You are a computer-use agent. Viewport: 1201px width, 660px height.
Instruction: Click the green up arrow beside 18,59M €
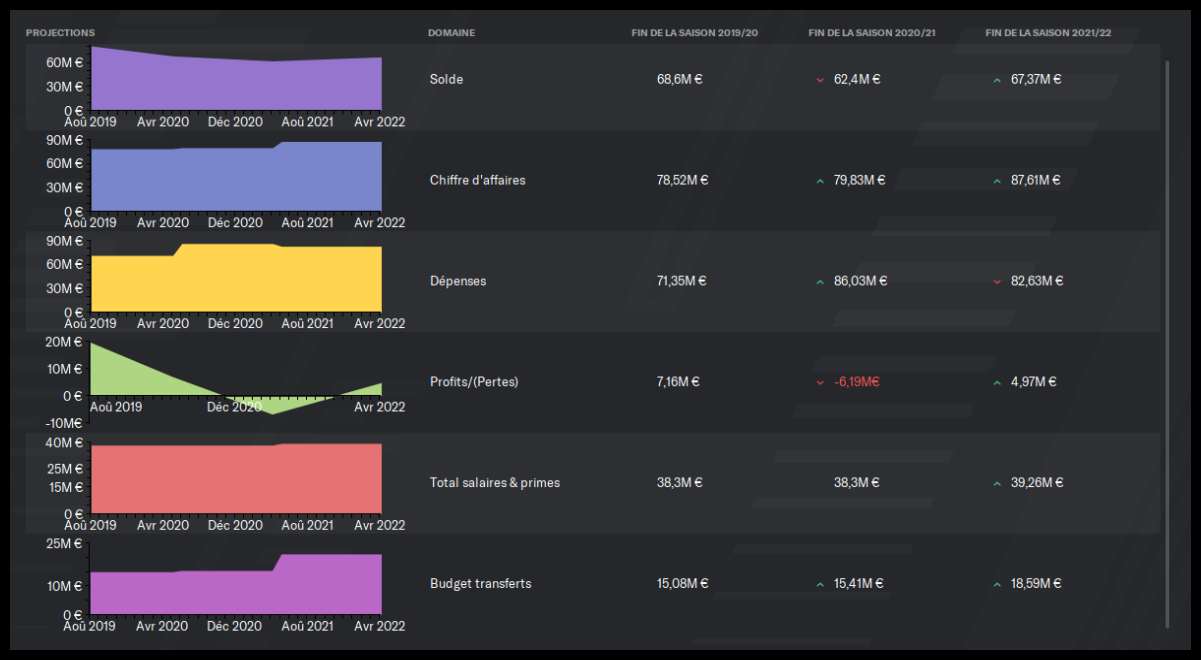[x=997, y=584]
